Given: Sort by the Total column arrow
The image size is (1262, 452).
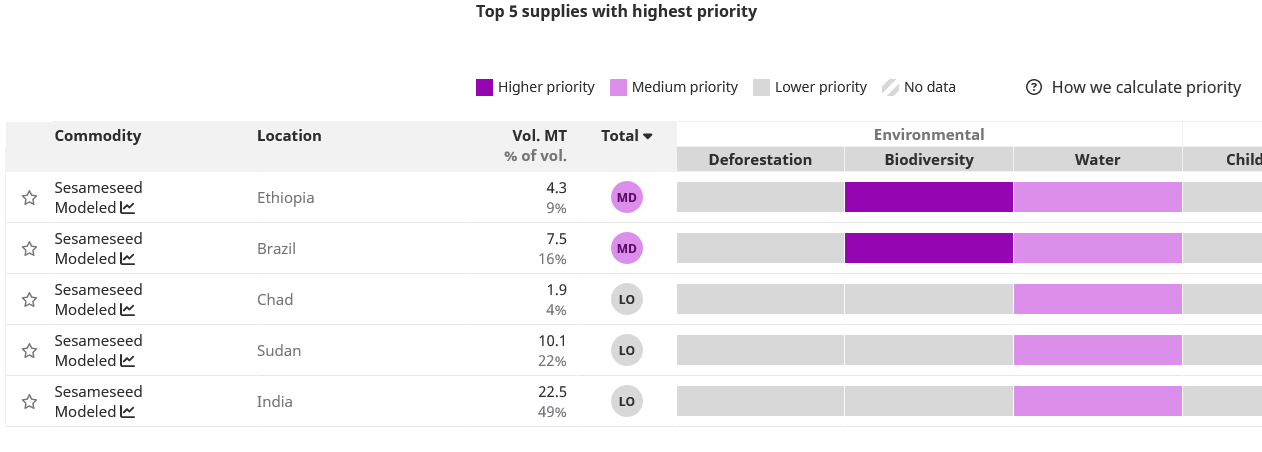Looking at the screenshot, I should 648,136.
